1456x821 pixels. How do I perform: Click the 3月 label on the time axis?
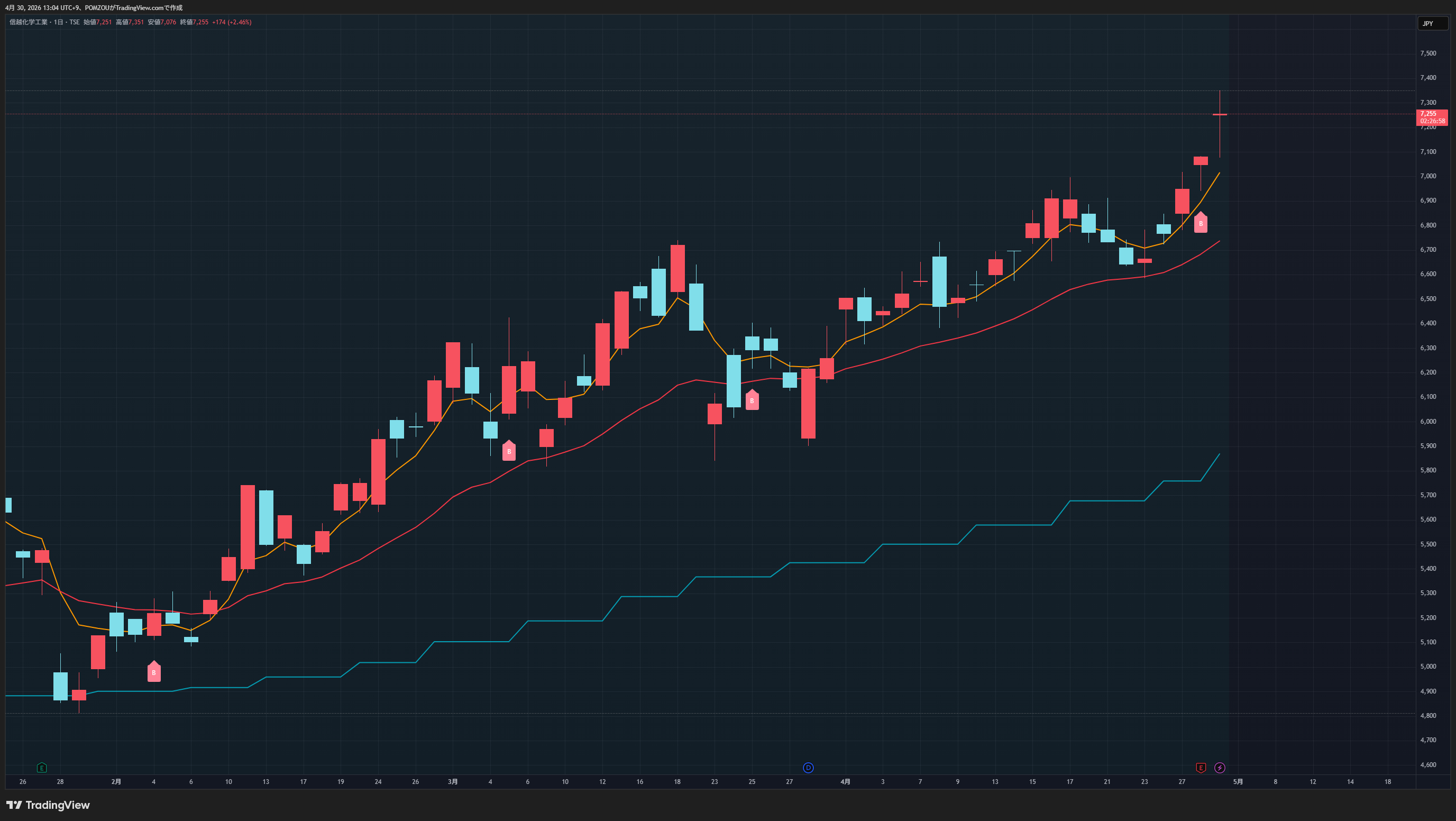453,781
